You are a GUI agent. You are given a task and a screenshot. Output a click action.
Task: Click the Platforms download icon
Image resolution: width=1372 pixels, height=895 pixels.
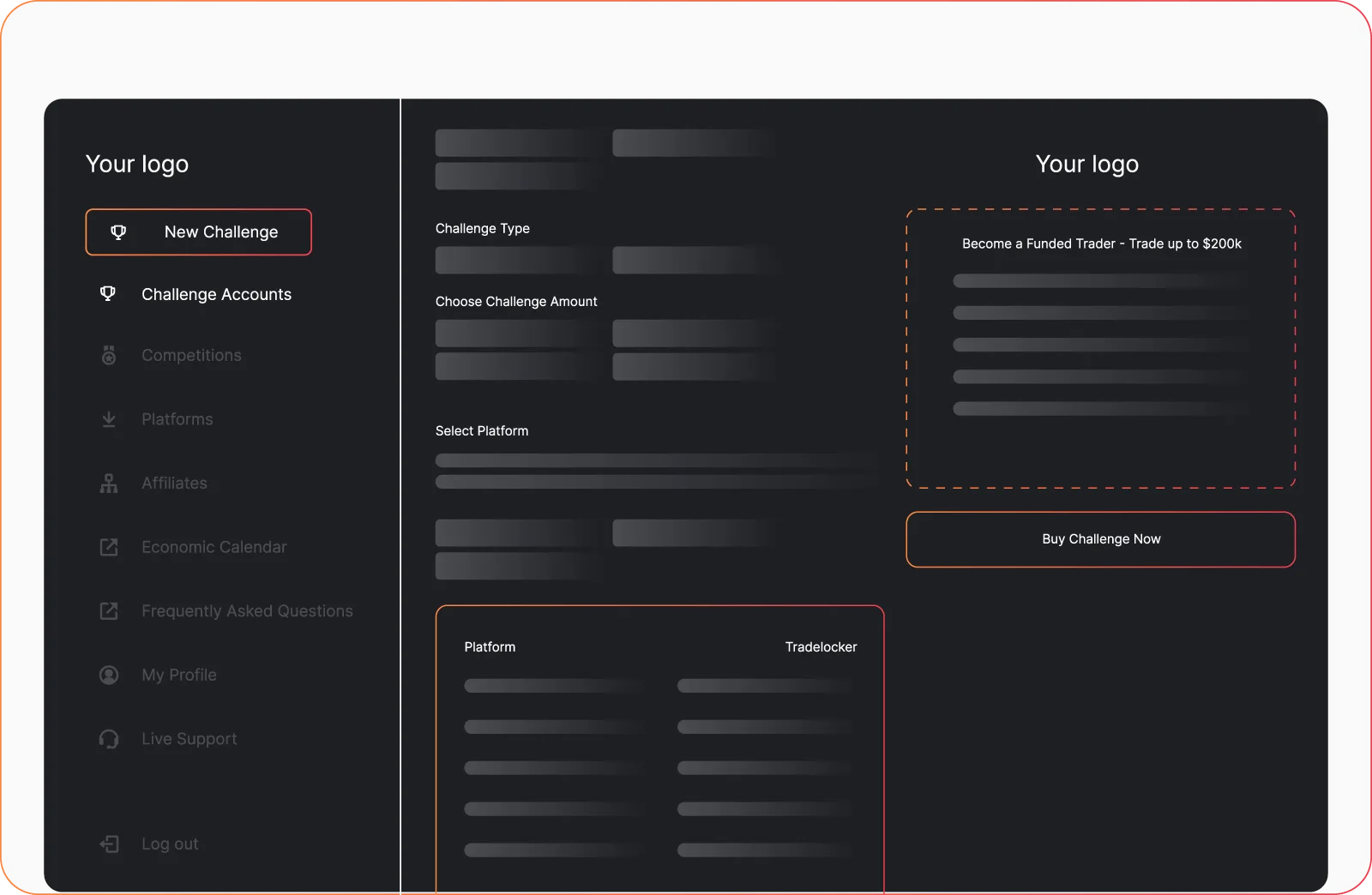tap(109, 419)
